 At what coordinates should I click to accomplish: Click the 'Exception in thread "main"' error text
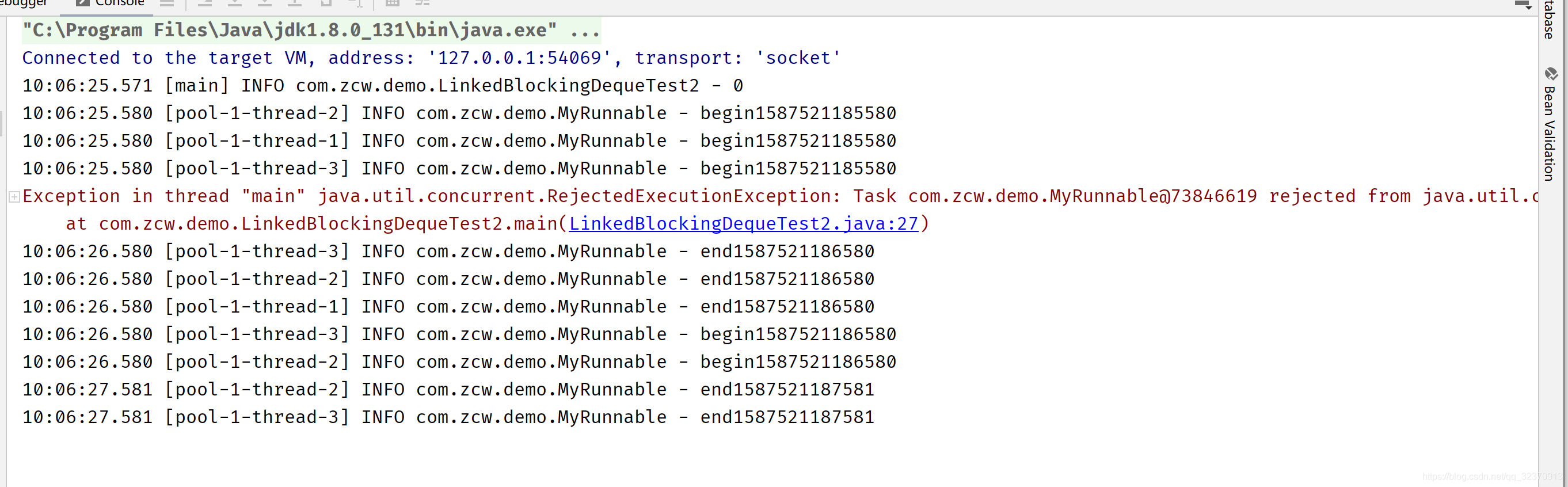pyautogui.click(x=163, y=197)
